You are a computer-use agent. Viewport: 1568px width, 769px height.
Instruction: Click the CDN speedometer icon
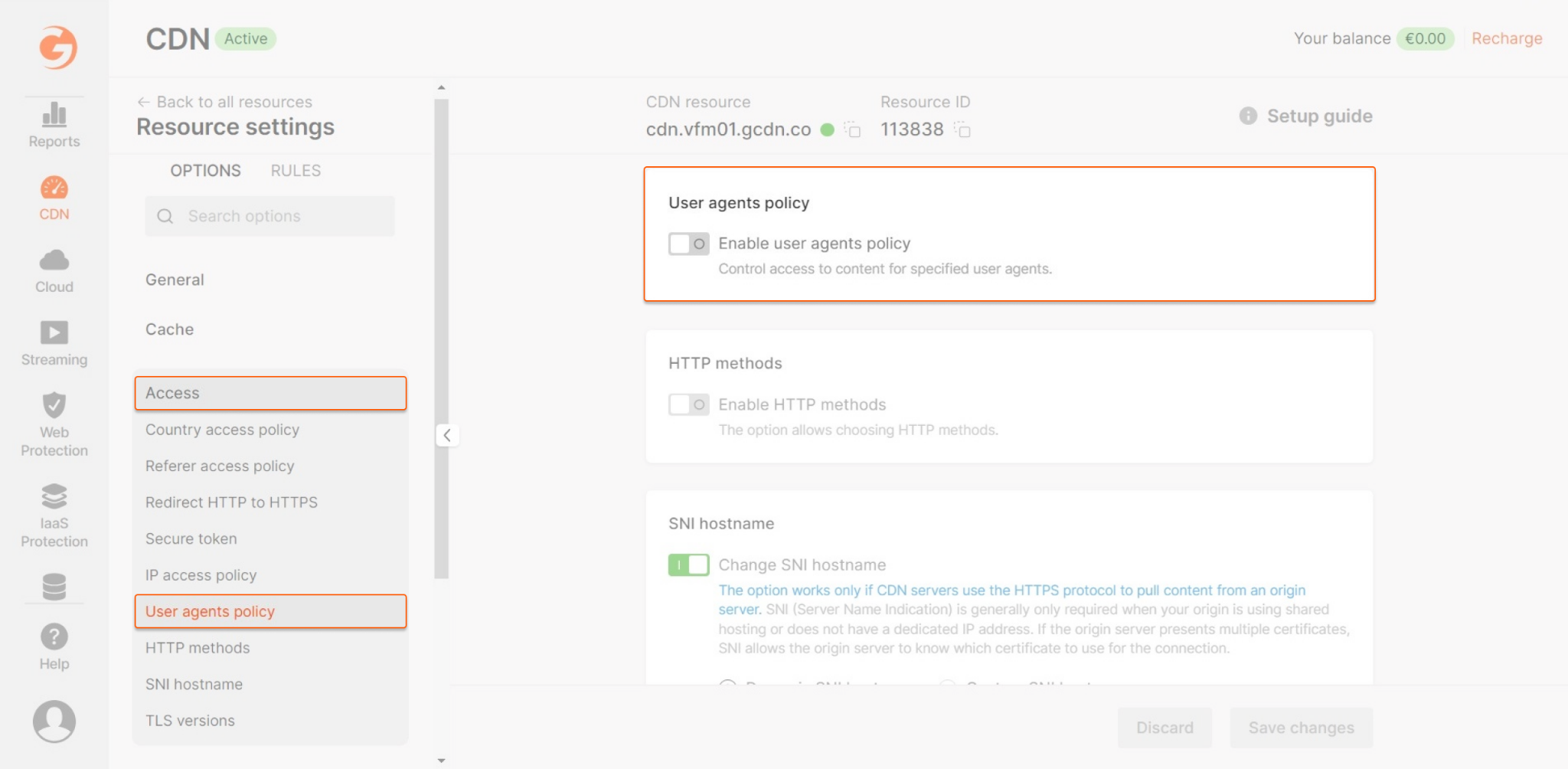click(x=54, y=188)
